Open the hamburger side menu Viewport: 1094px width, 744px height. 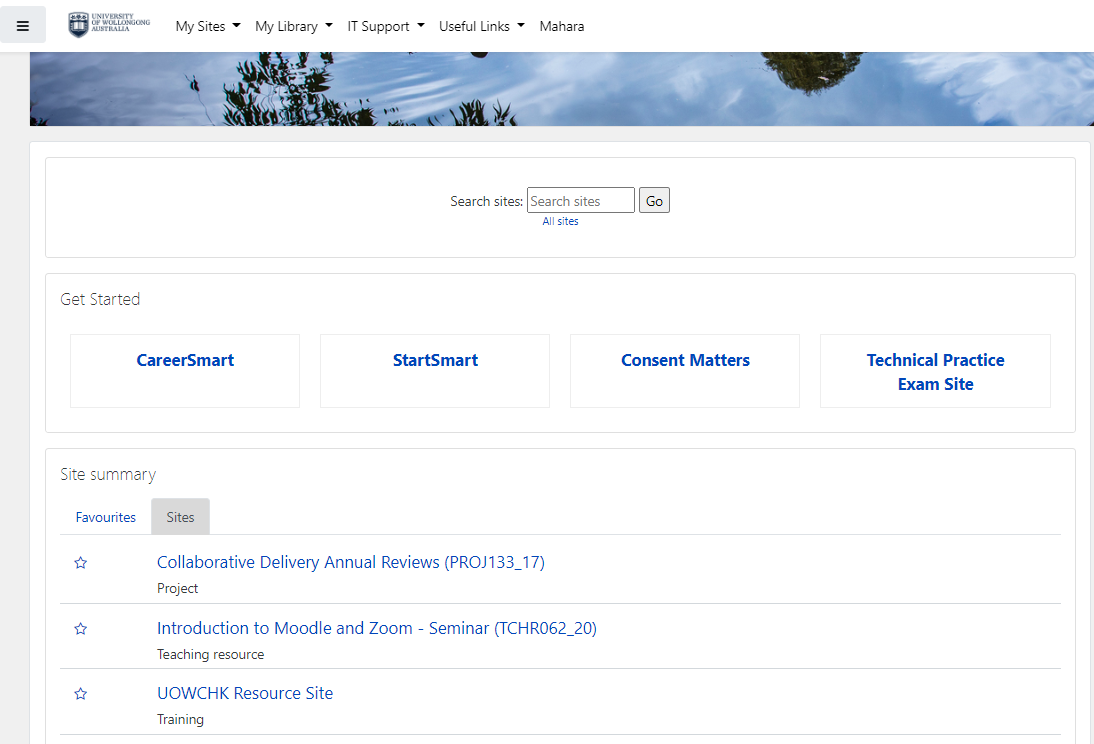tap(22, 26)
